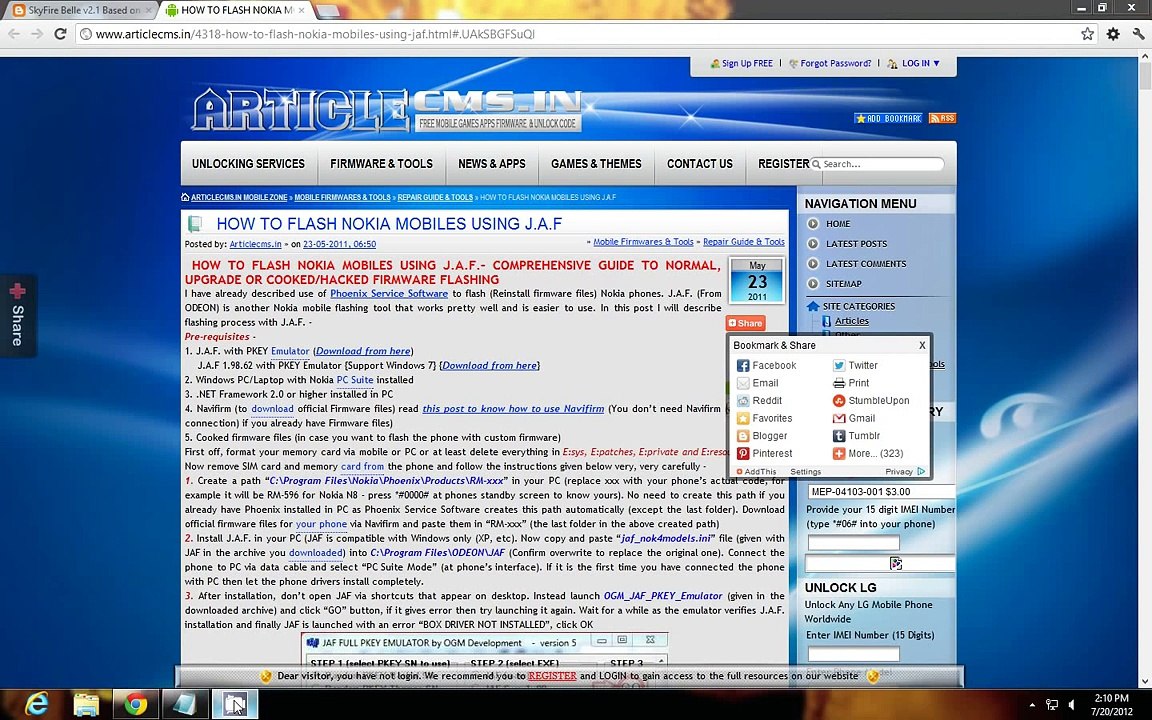This screenshot has width=1152, height=720.
Task: Close the Bookmark & Share popup
Action: pos(922,345)
